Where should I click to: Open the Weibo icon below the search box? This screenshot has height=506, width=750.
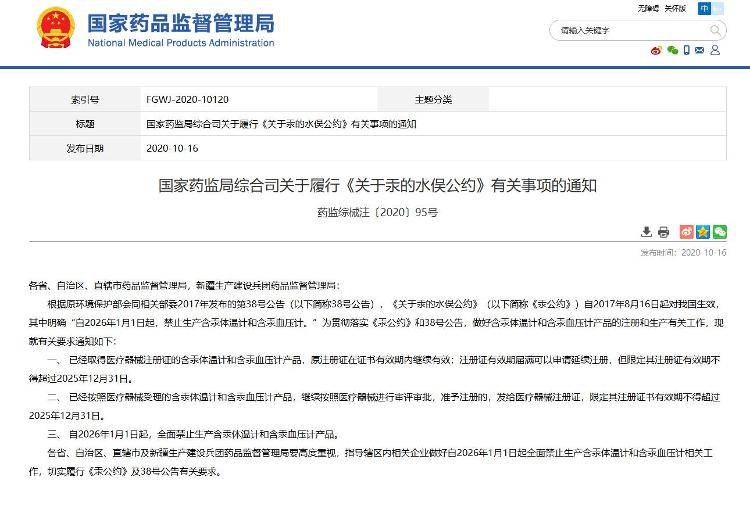tap(656, 50)
